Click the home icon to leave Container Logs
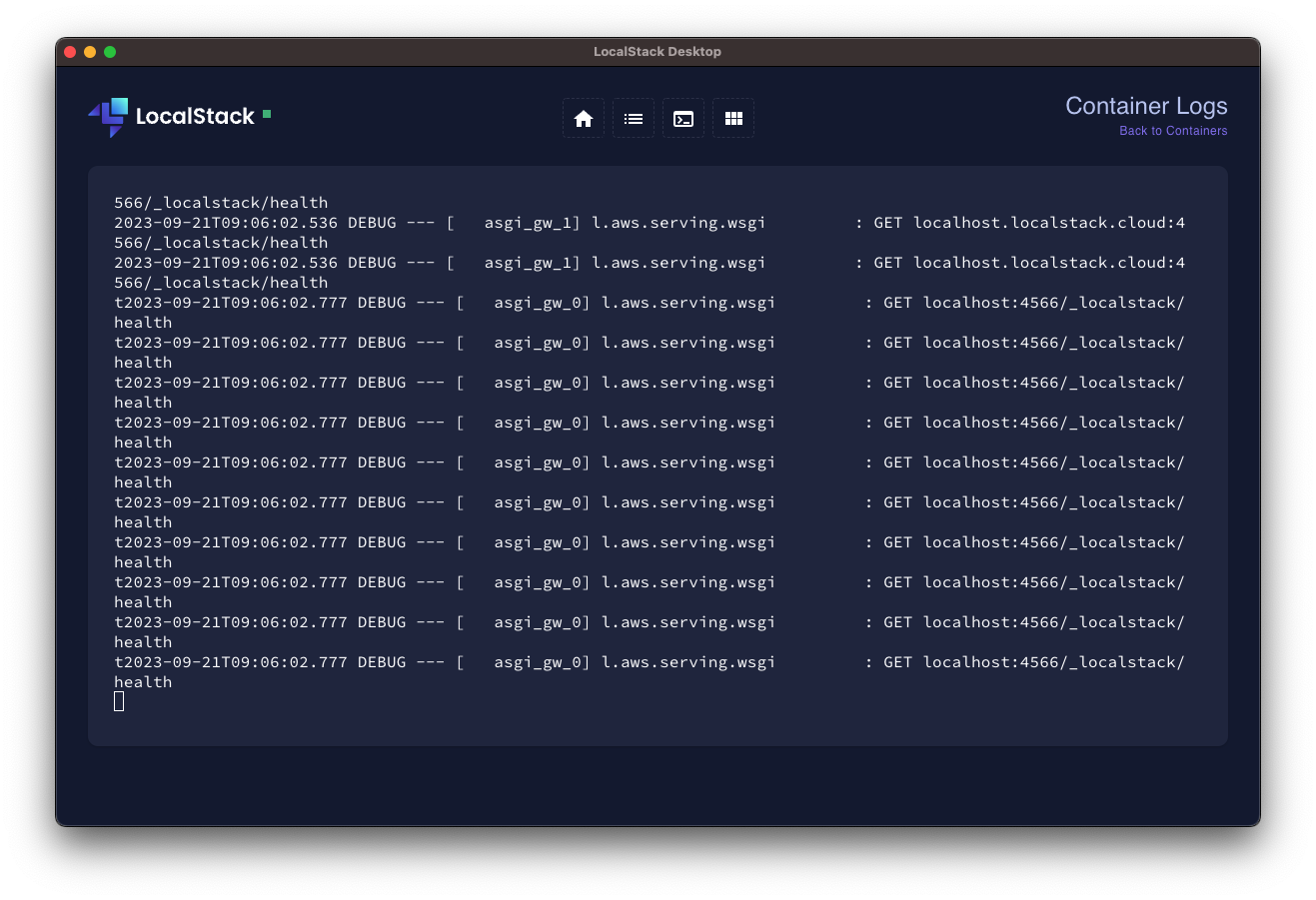1316x900 pixels. [x=583, y=118]
